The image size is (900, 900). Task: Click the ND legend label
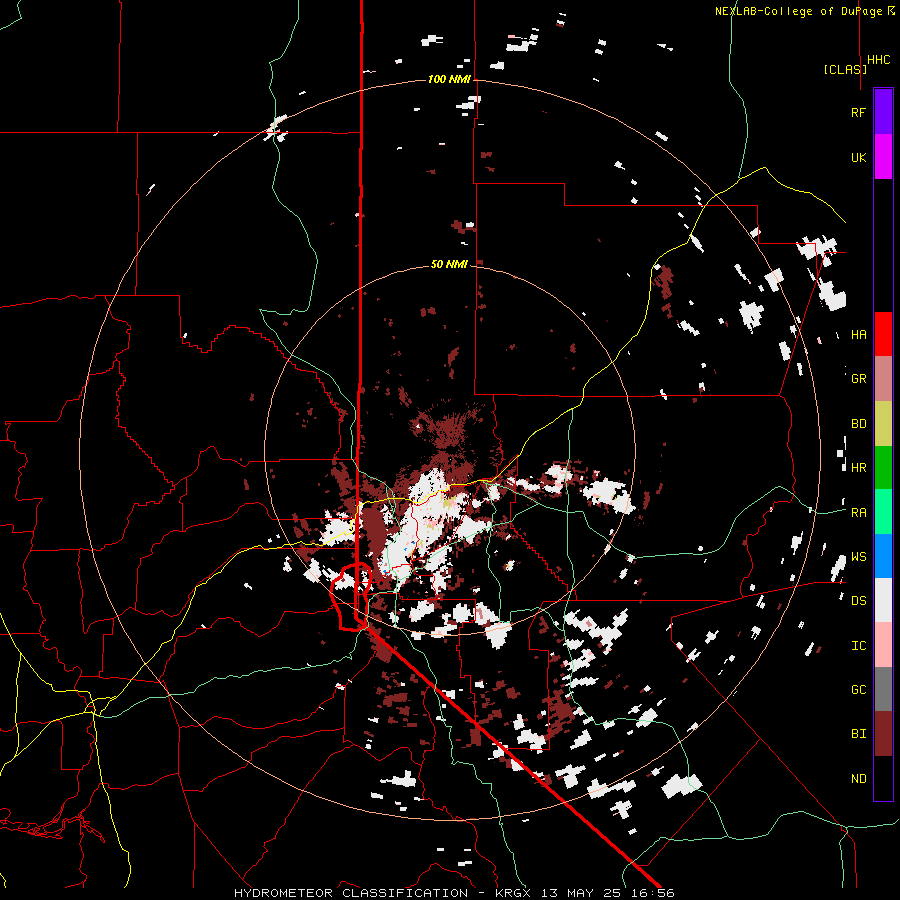click(858, 779)
